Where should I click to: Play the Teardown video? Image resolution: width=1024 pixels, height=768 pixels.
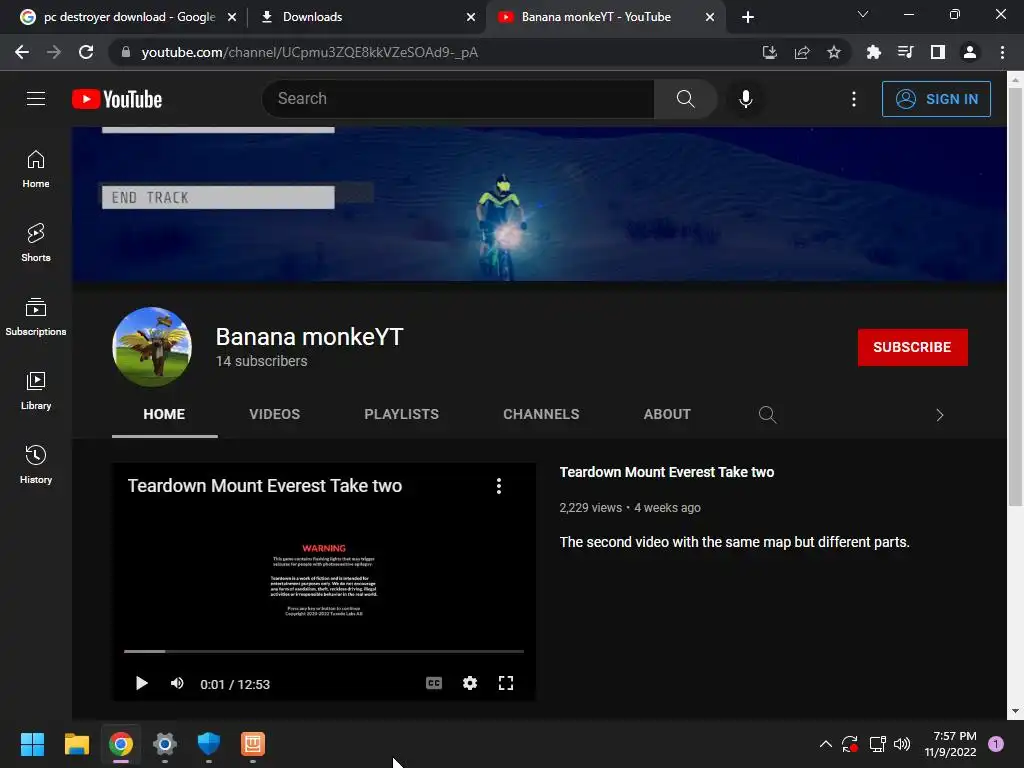pyautogui.click(x=141, y=683)
